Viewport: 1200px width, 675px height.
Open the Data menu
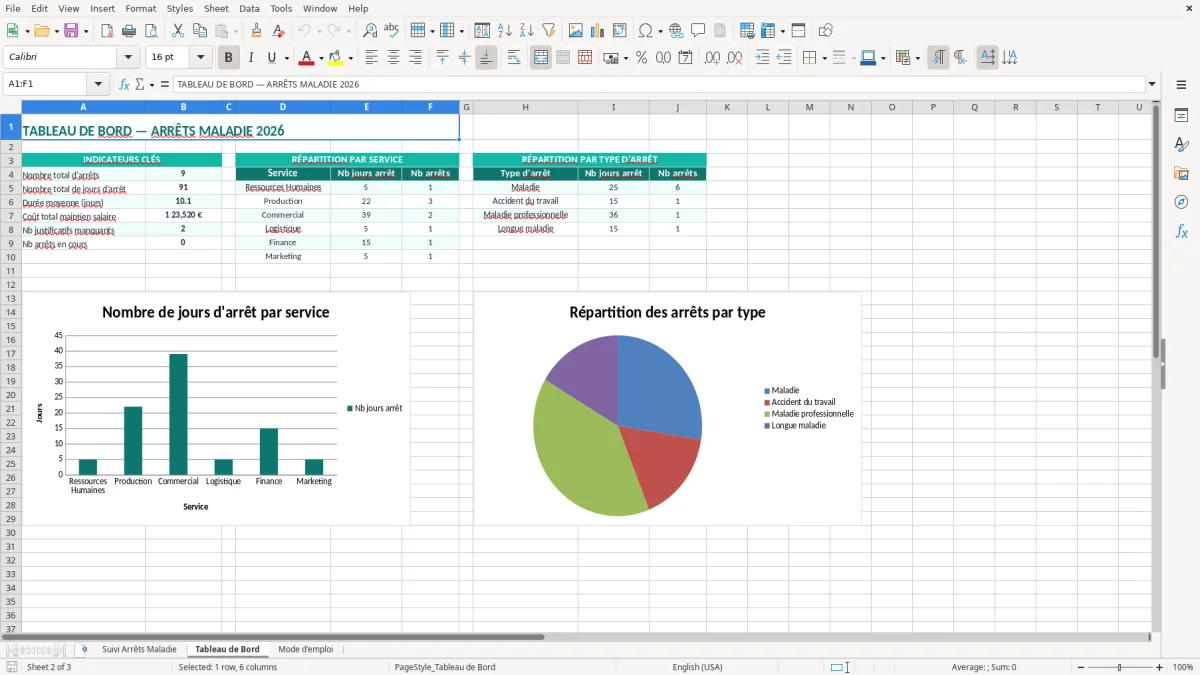[x=249, y=8]
